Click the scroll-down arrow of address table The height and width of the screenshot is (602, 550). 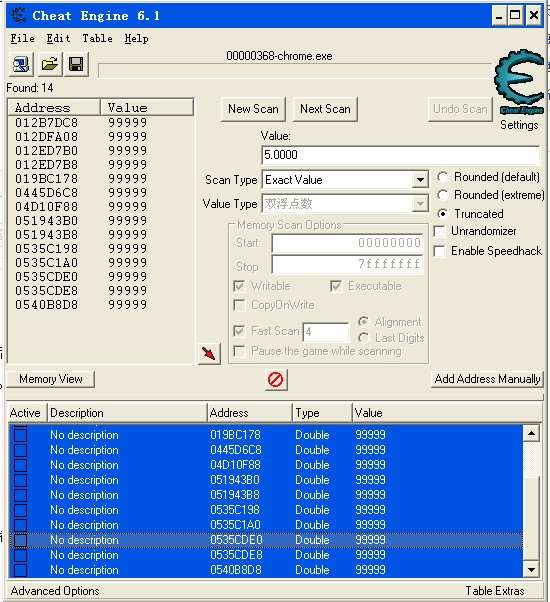point(532,570)
